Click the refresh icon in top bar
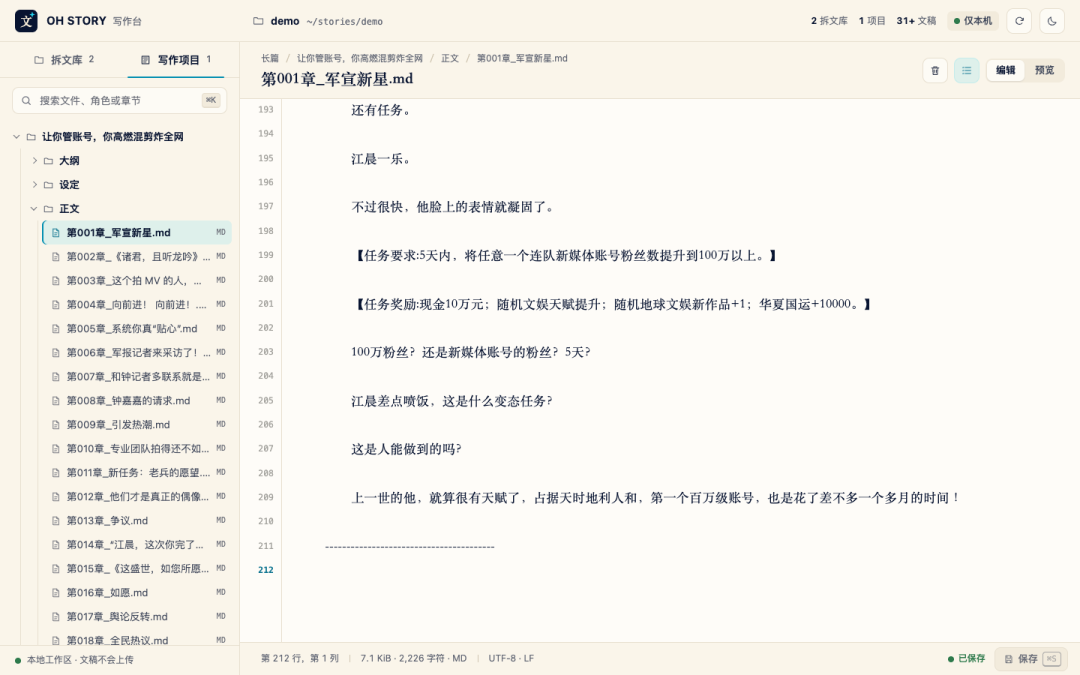The image size is (1080, 675). [1019, 21]
